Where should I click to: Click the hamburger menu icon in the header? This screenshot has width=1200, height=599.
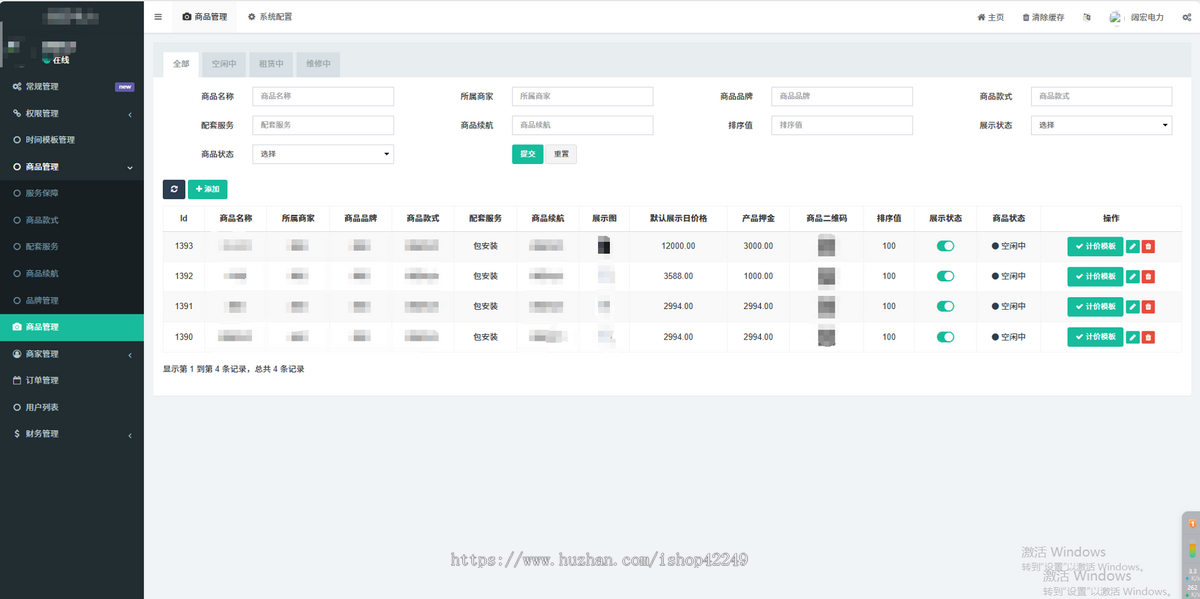[x=158, y=17]
